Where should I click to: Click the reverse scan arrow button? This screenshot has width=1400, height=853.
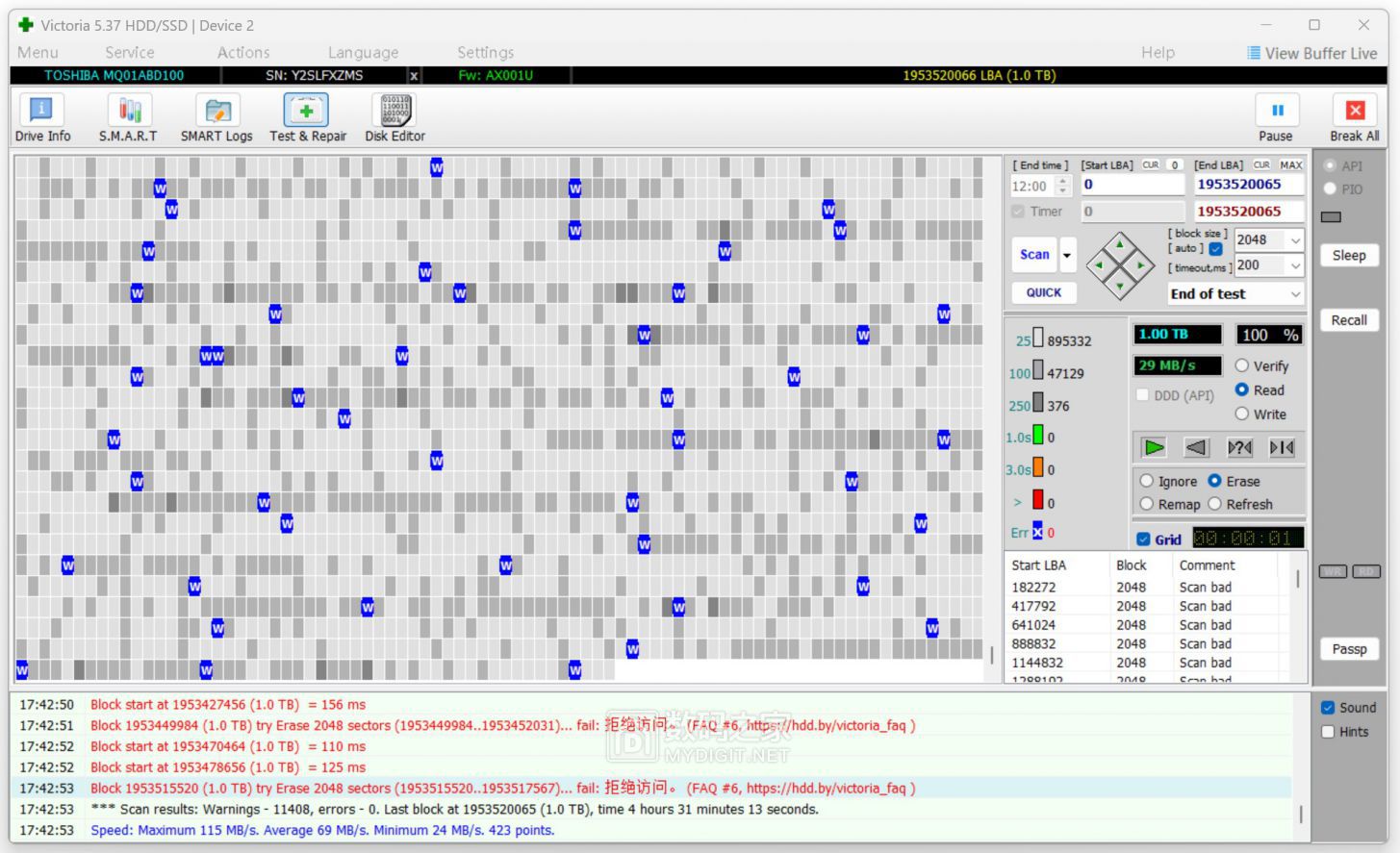[1196, 447]
